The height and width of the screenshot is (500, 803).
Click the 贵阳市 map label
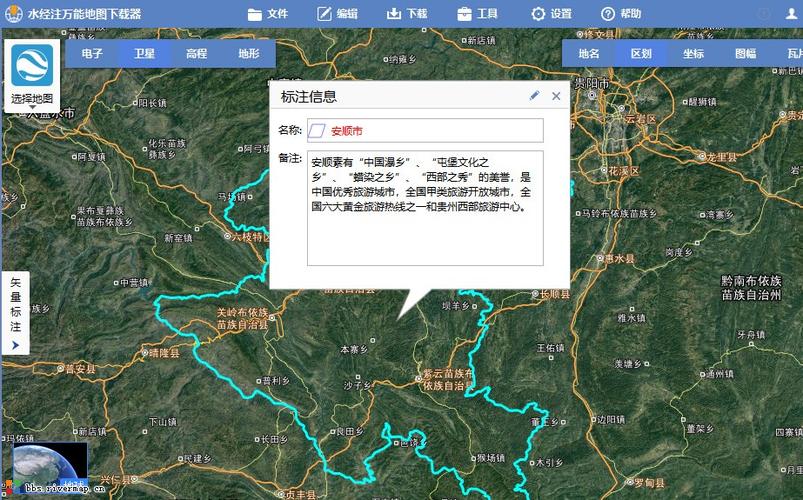pyautogui.click(x=591, y=84)
